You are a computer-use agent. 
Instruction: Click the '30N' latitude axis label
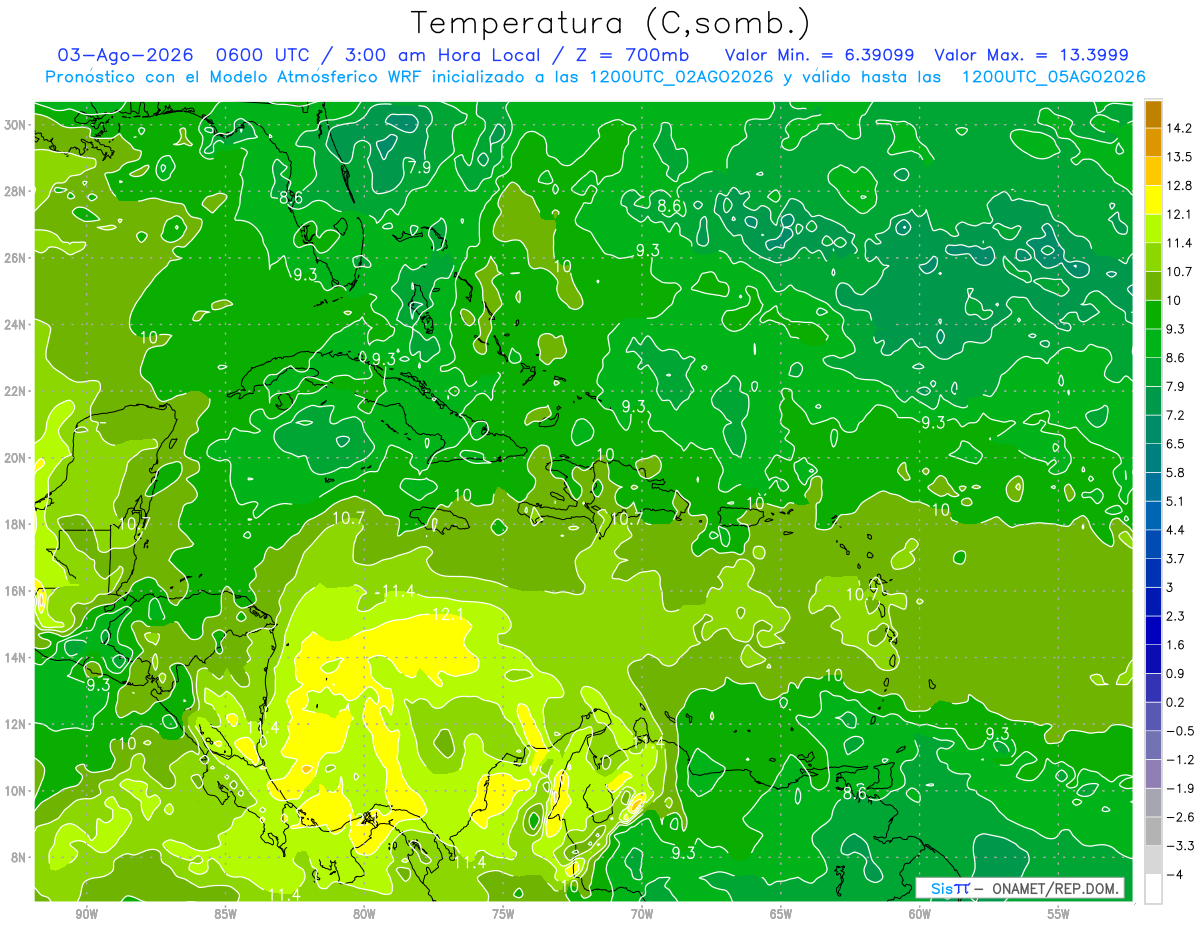pos(16,125)
